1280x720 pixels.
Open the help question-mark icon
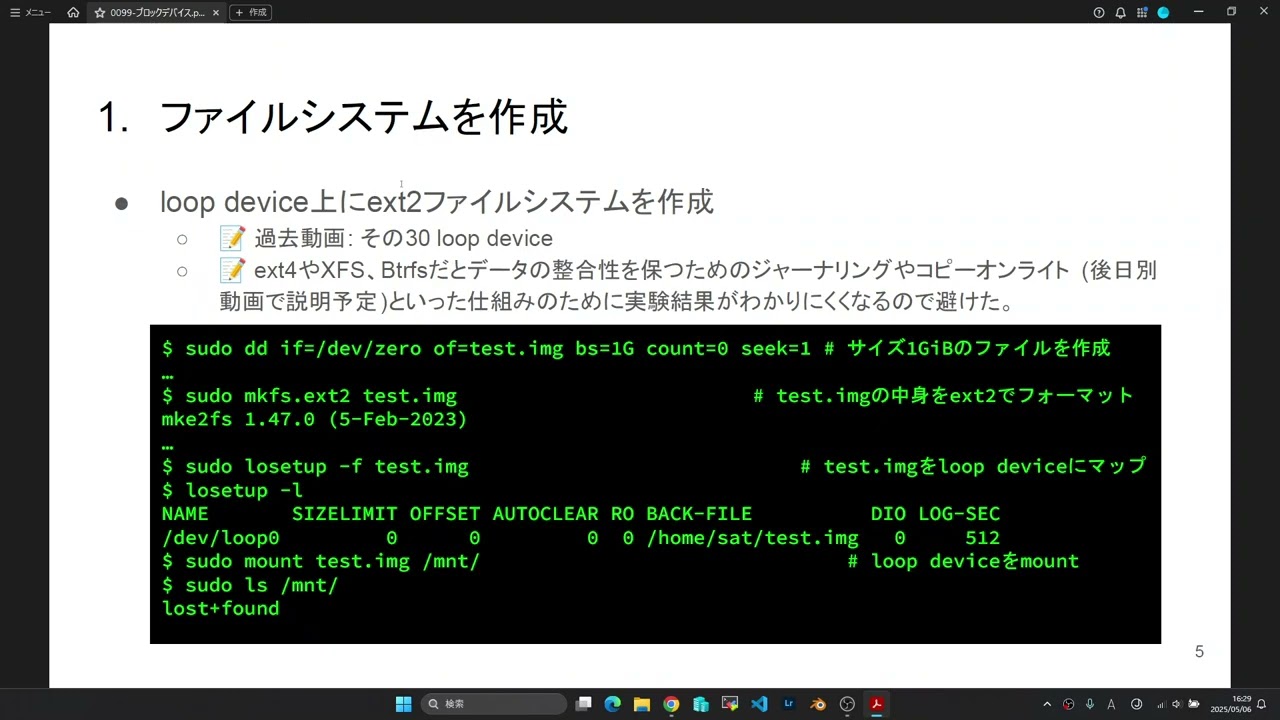(1099, 12)
